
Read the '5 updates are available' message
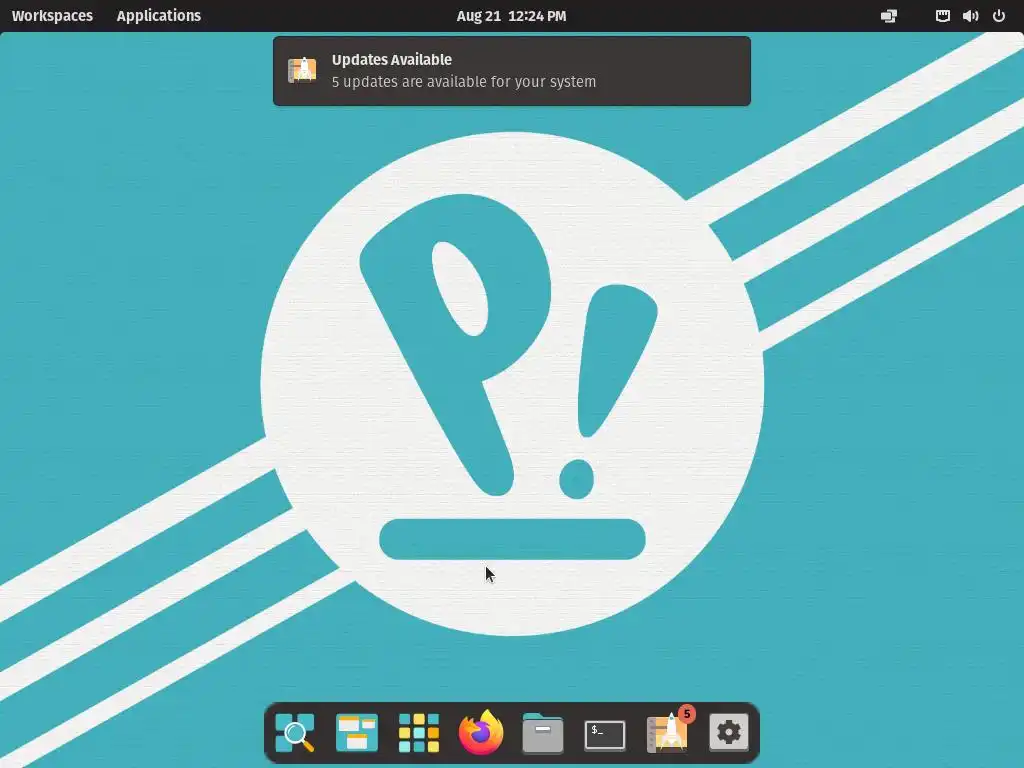pyautogui.click(x=464, y=82)
